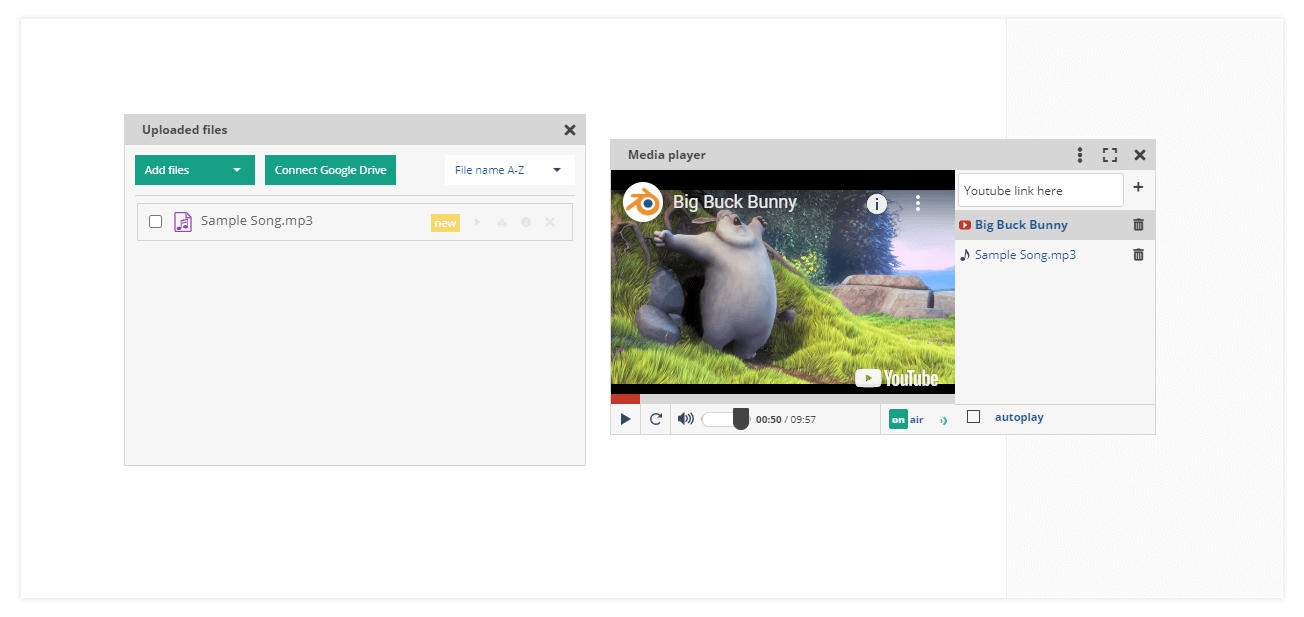The width and height of the screenshot is (1304, 617).
Task: Open the YouTube video three-dot menu
Action: [x=918, y=203]
